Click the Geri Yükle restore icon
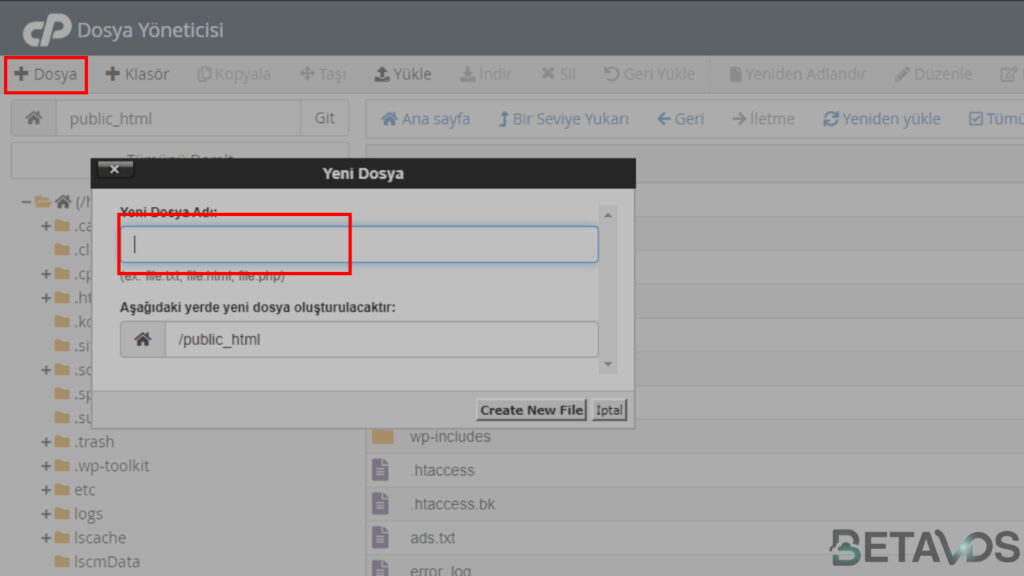 [x=611, y=74]
